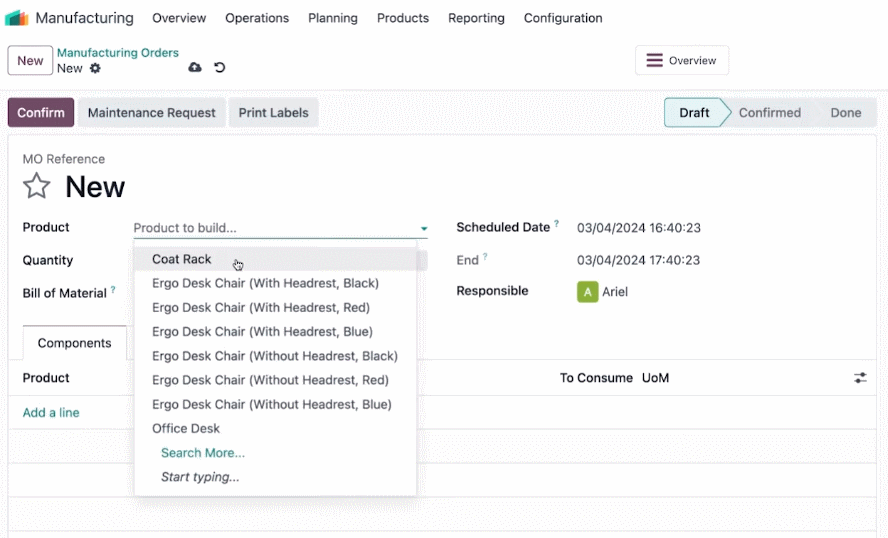Select Ergo Desk Chair (With Headrest, Black)

(x=275, y=283)
